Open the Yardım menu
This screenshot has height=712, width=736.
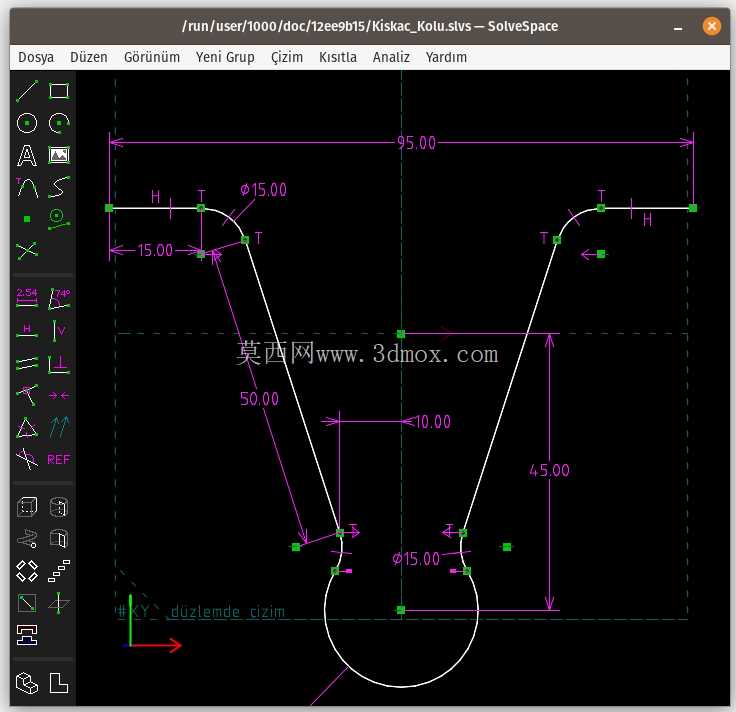(x=446, y=57)
